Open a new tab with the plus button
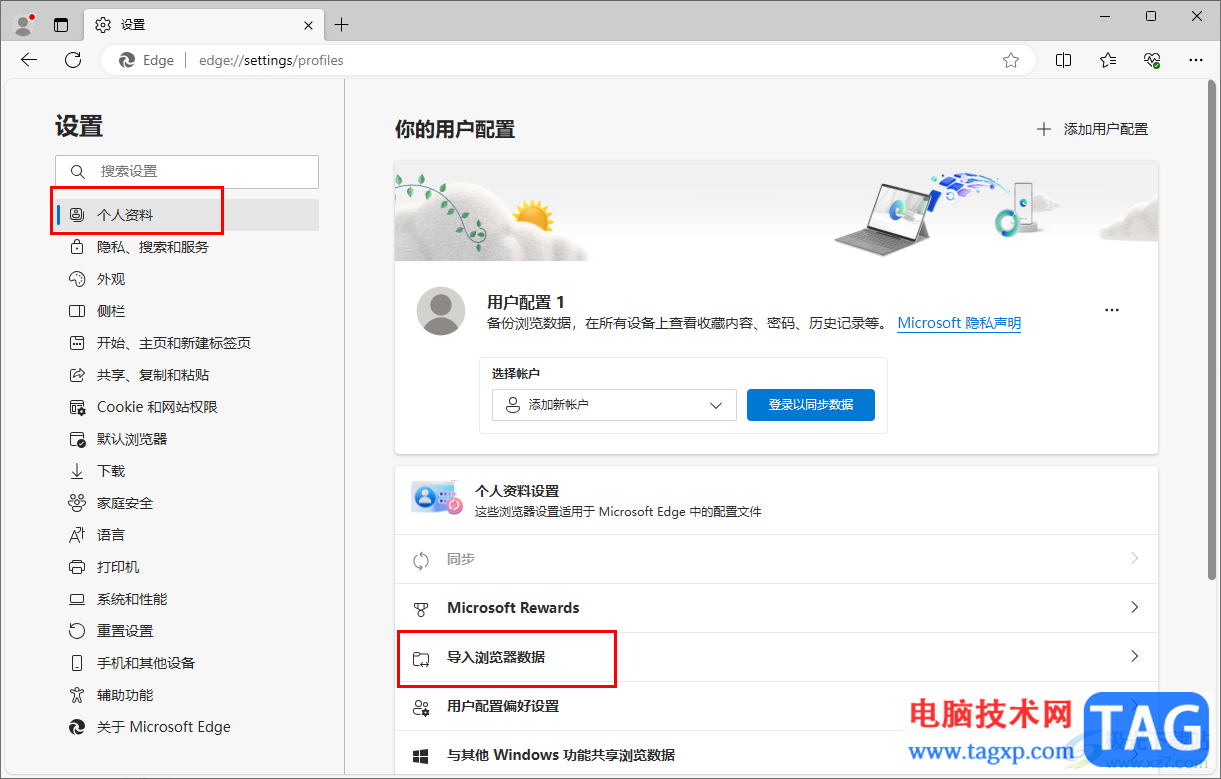 coord(344,24)
